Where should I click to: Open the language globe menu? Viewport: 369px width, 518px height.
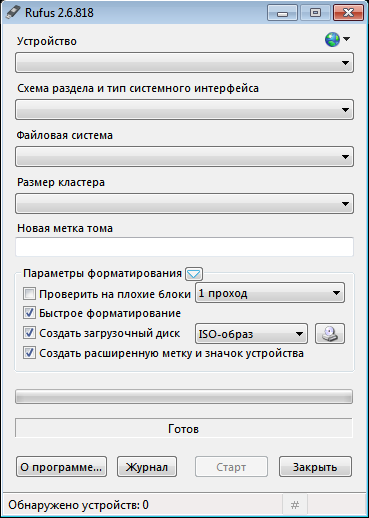(x=337, y=40)
